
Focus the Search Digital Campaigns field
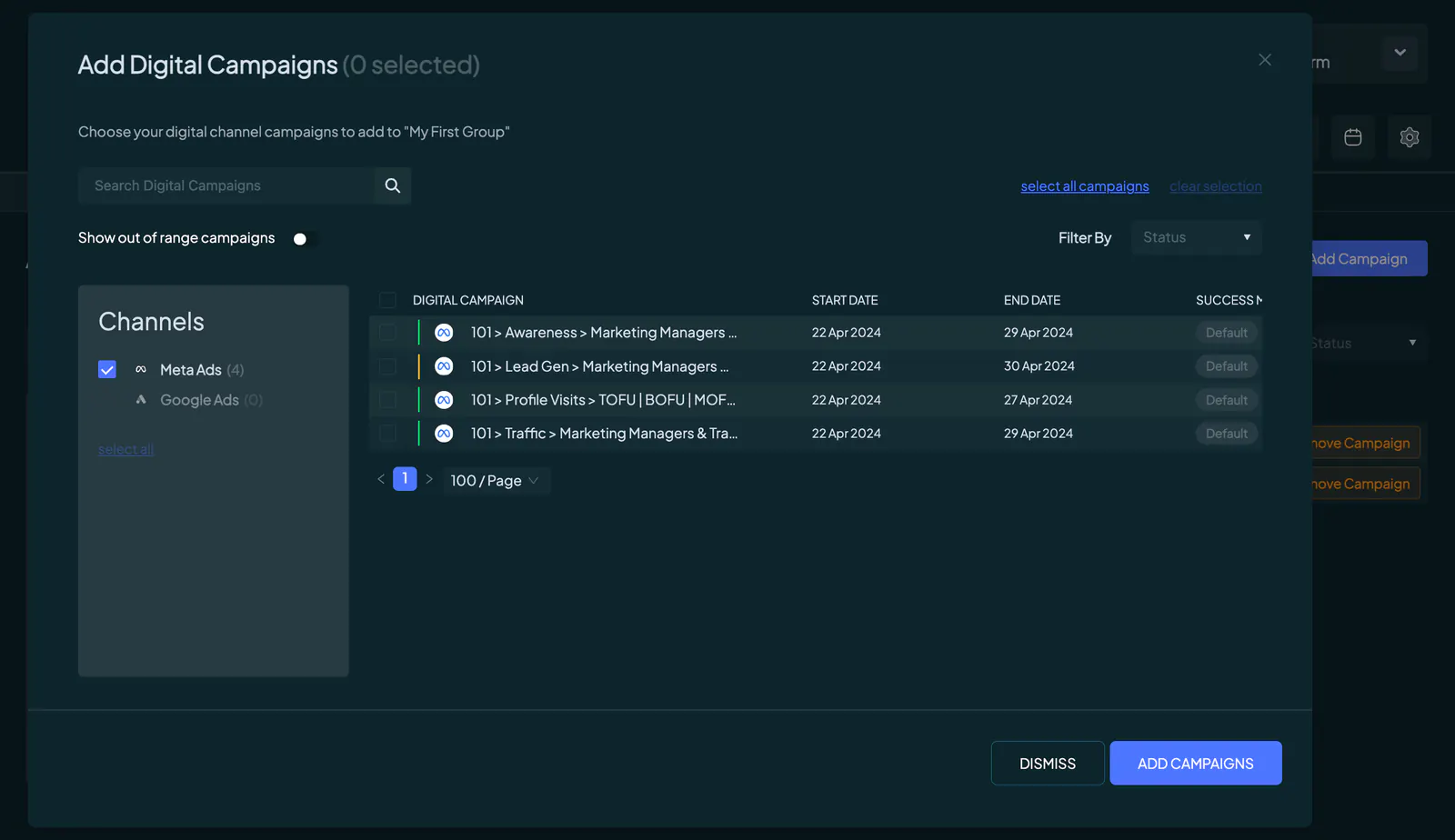[226, 185]
